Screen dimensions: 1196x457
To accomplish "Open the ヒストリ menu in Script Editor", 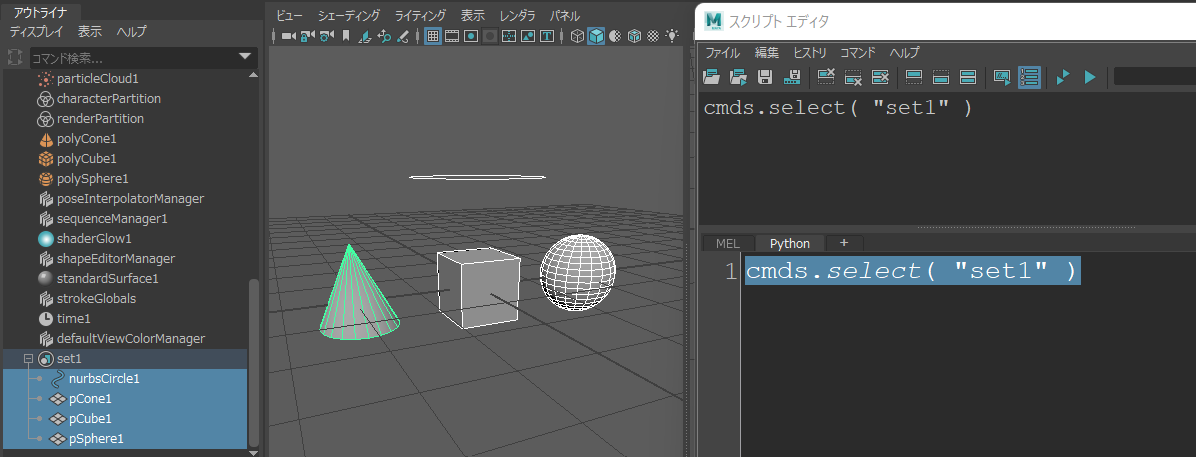I will coord(810,53).
